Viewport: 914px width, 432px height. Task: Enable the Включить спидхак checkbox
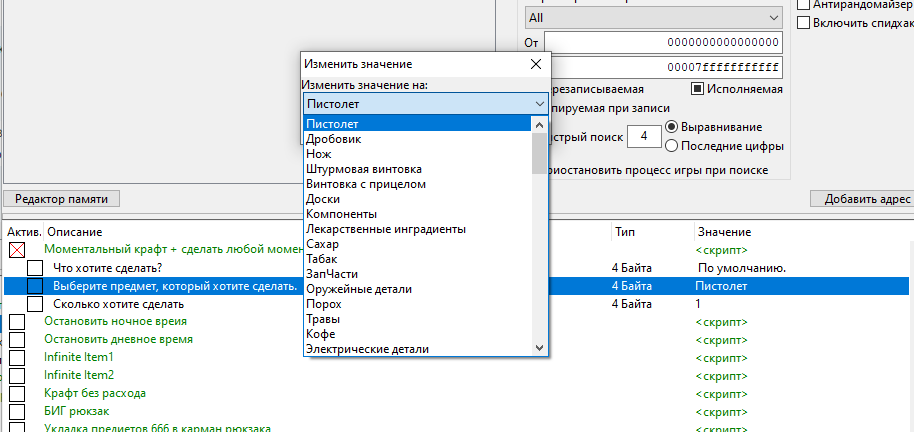tap(803, 22)
